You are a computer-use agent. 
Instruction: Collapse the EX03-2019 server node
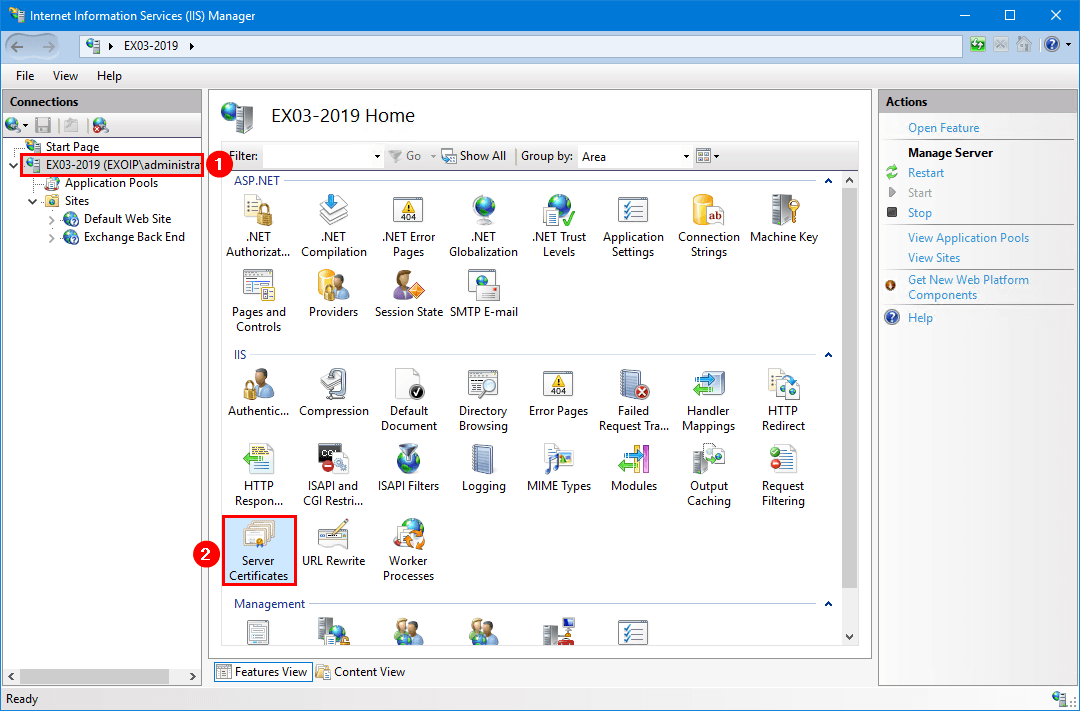click(14, 165)
